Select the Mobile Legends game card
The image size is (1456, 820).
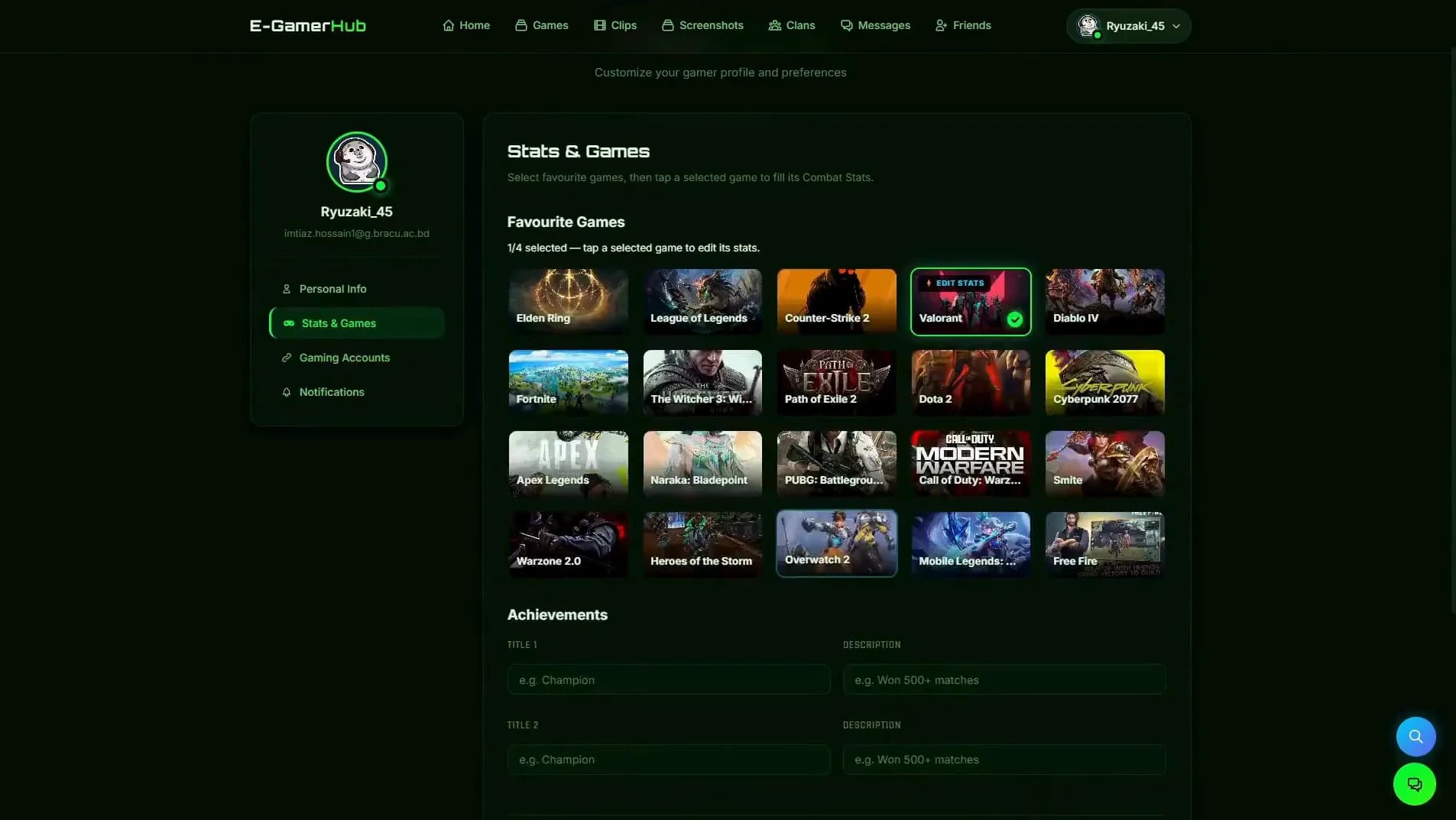pos(971,545)
